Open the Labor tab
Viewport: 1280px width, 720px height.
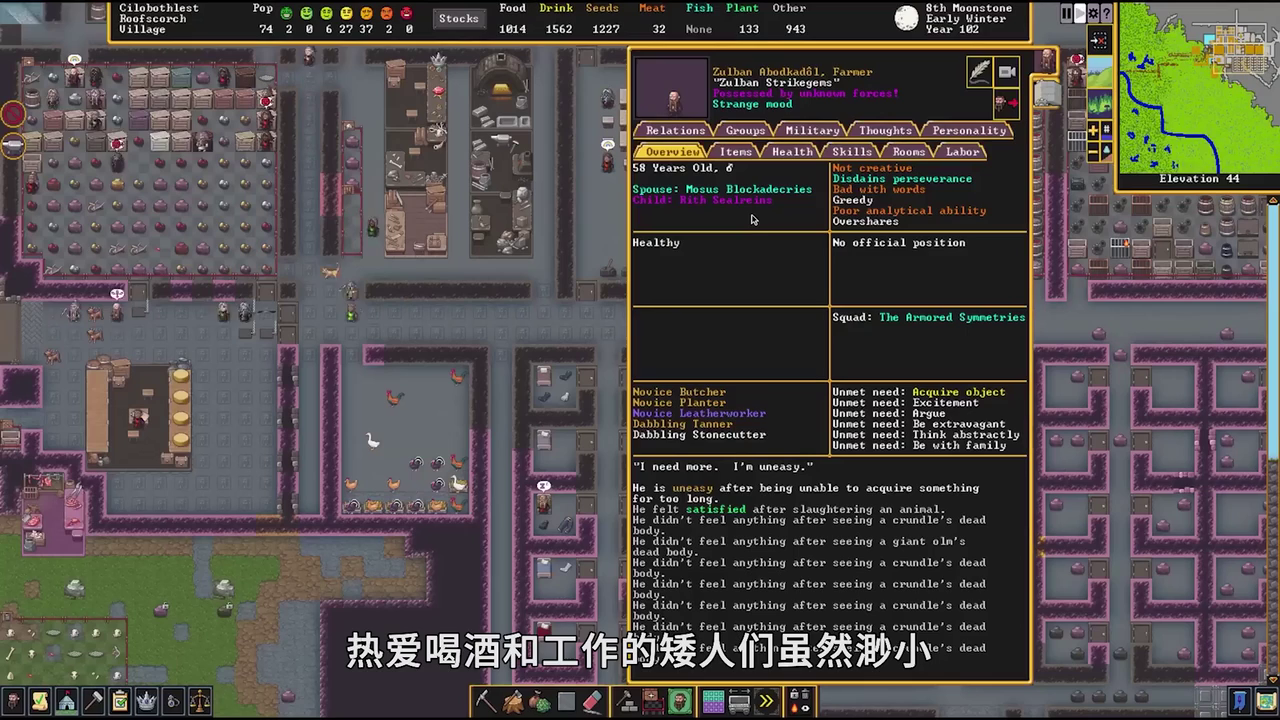point(963,151)
